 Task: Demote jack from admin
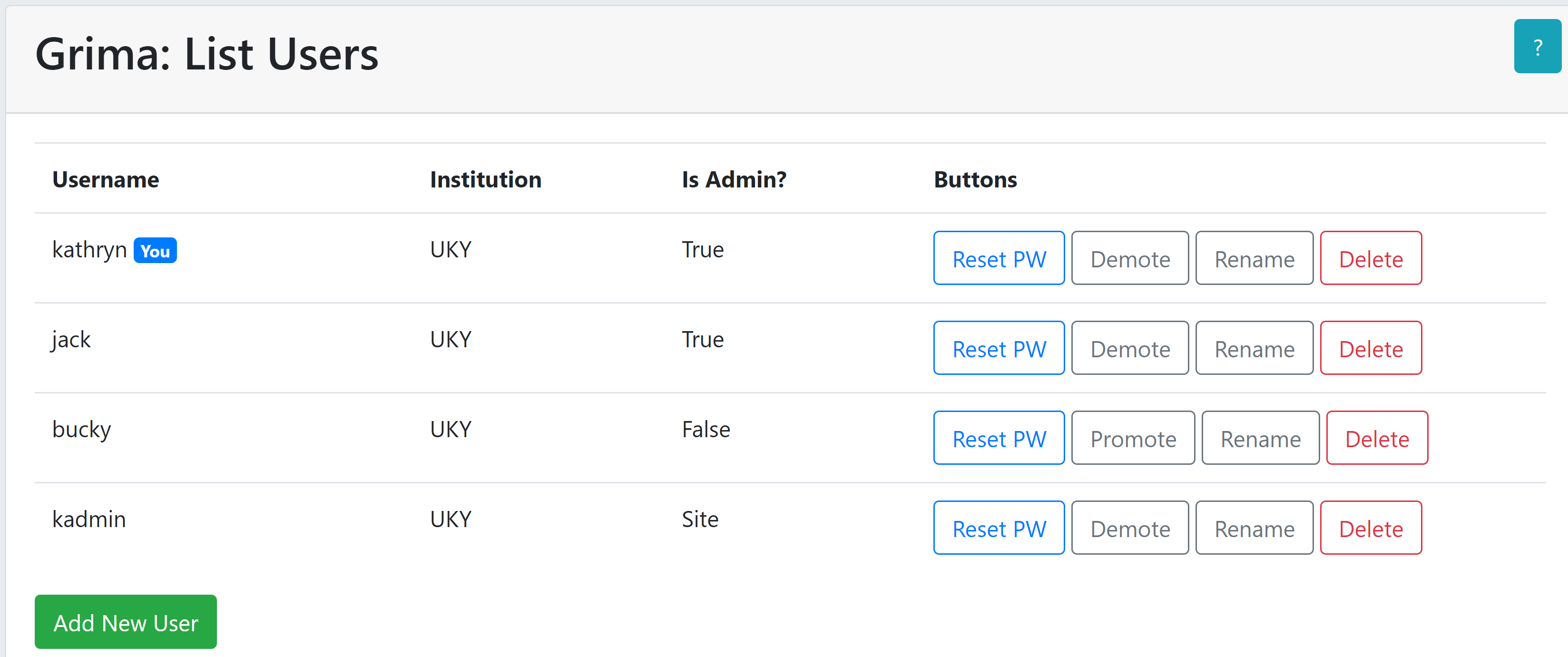click(1130, 348)
